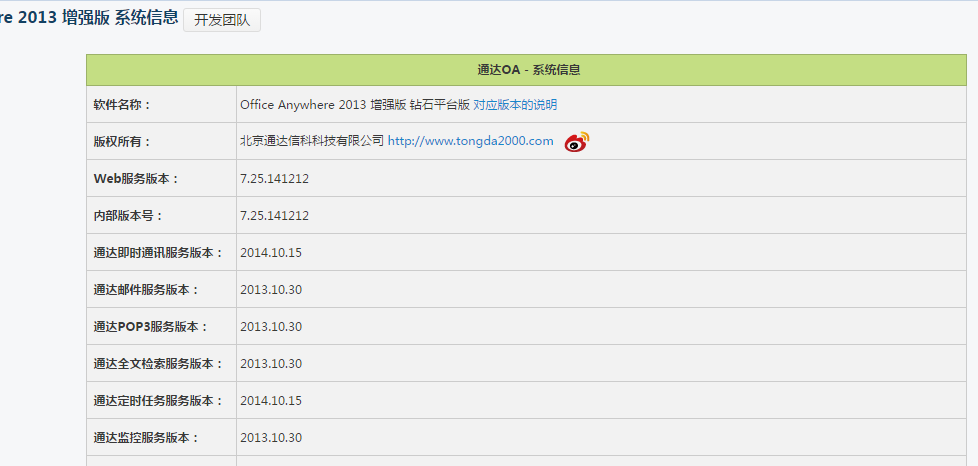The height and width of the screenshot is (466, 978).
Task: Select 通达POP3服务版本 value 2013.10.30
Action: (271, 327)
